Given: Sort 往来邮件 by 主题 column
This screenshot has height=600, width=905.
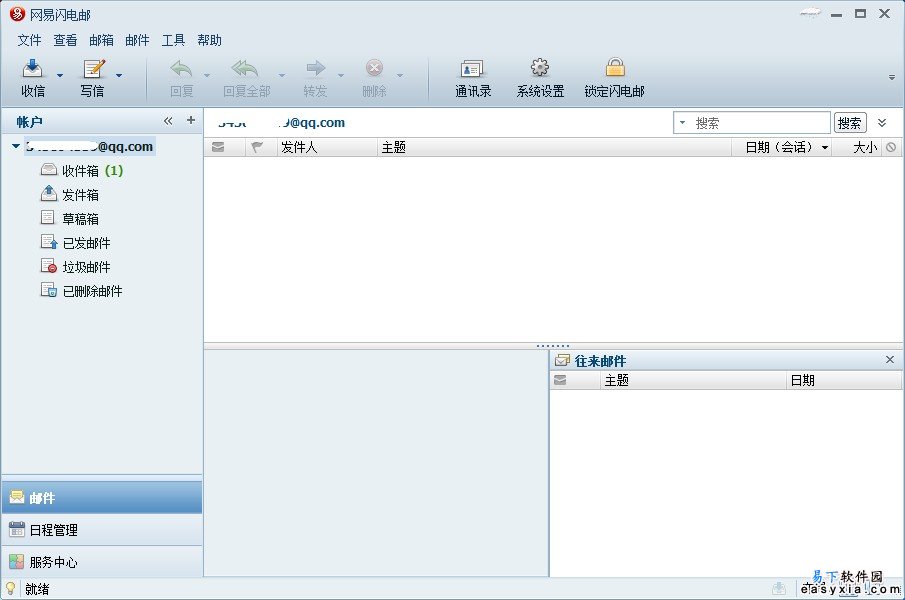Looking at the screenshot, I should 693,380.
